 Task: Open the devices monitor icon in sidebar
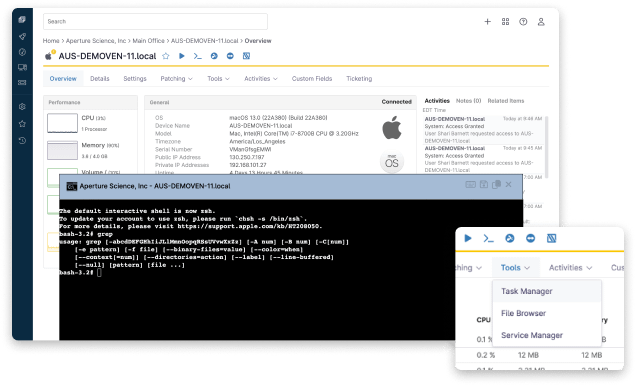click(22, 67)
